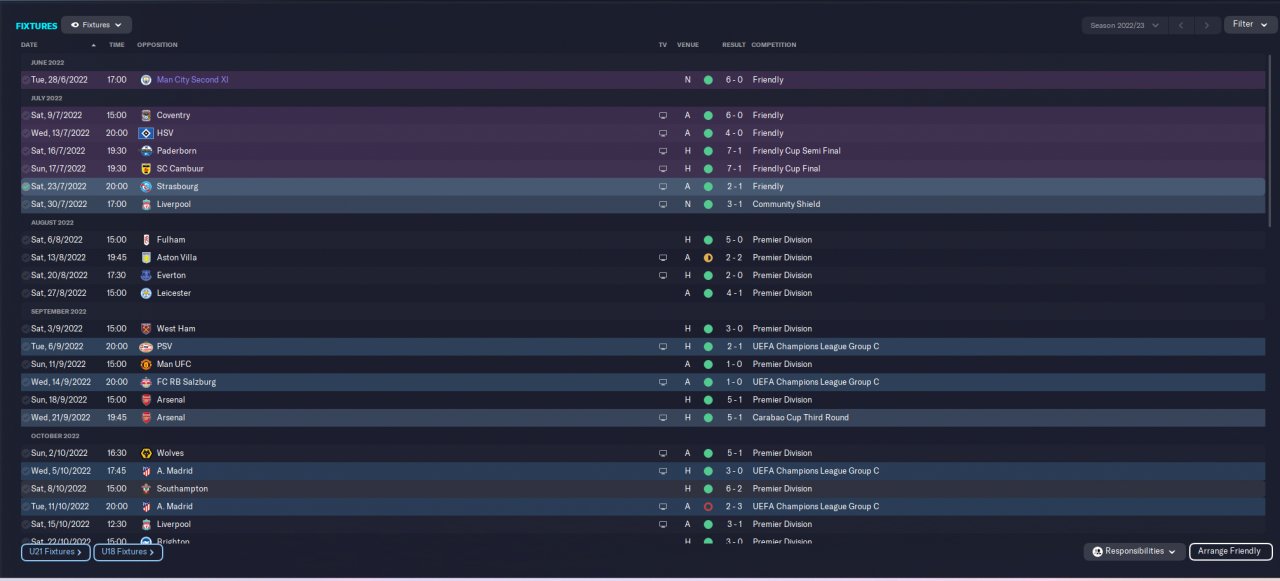This screenshot has height=581, width=1280.
Task: Toggle the selection circle beside Sat, 23/7/2022
Action: pyautogui.click(x=26, y=186)
